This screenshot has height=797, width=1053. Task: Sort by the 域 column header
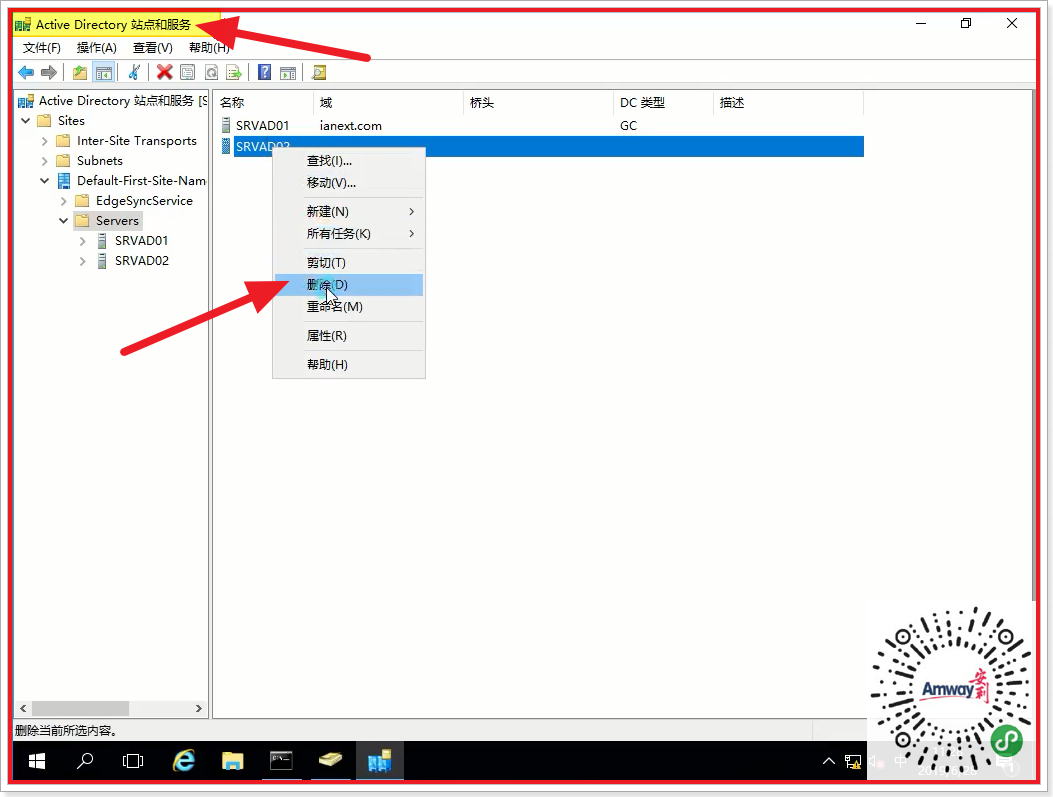388,103
